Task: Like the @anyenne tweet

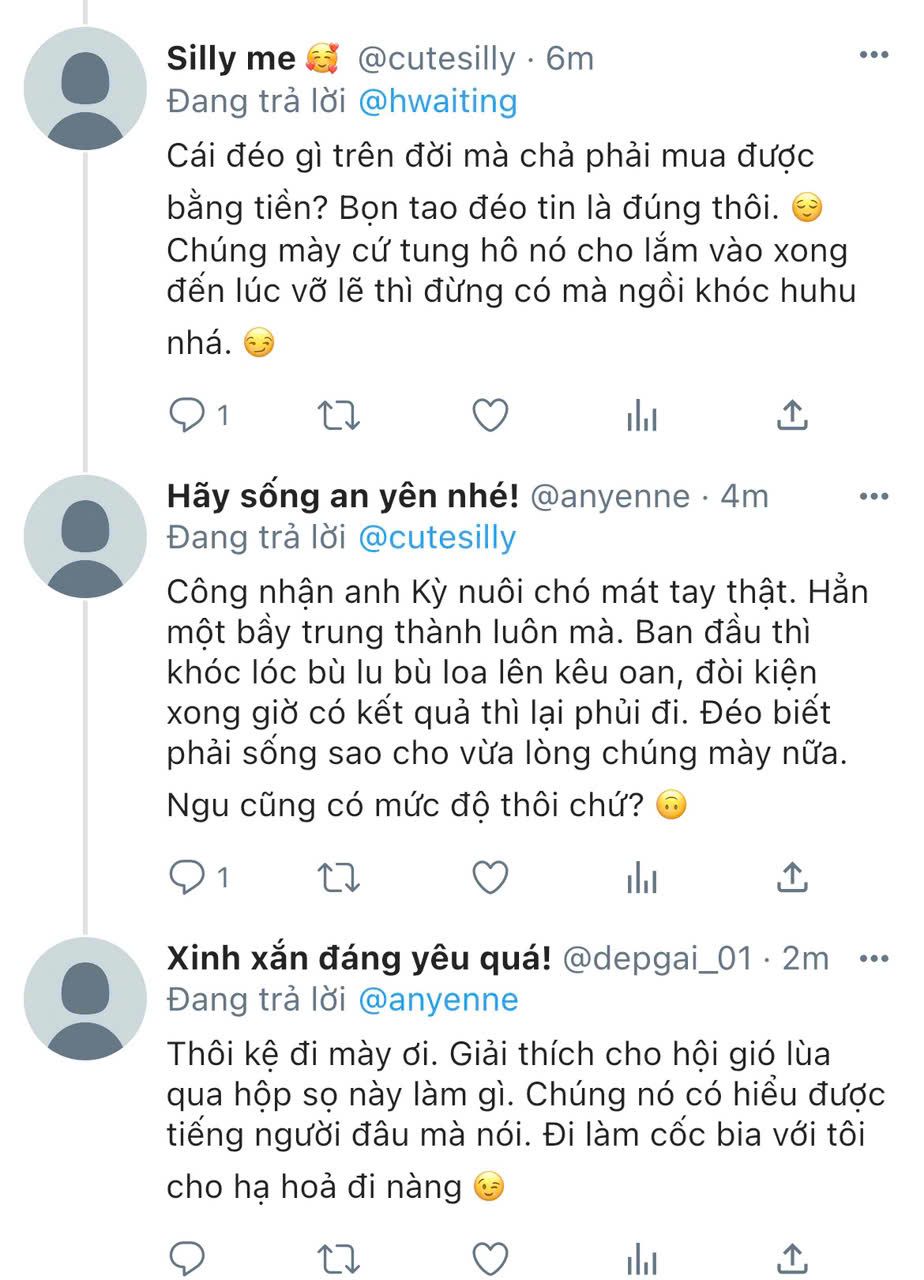Action: point(490,877)
